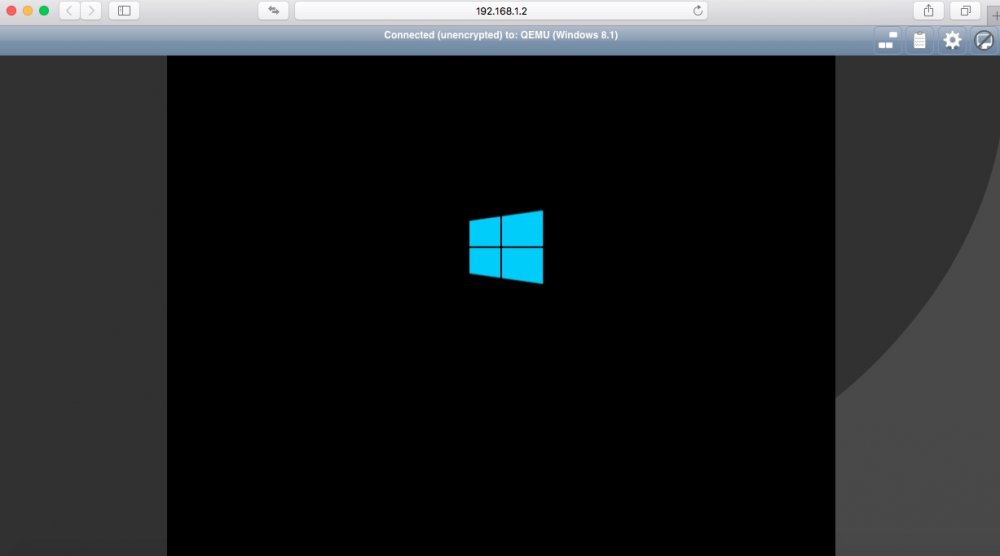The image size is (1000, 556).
Task: Click the arrows icon left of address bar
Action: tap(274, 11)
